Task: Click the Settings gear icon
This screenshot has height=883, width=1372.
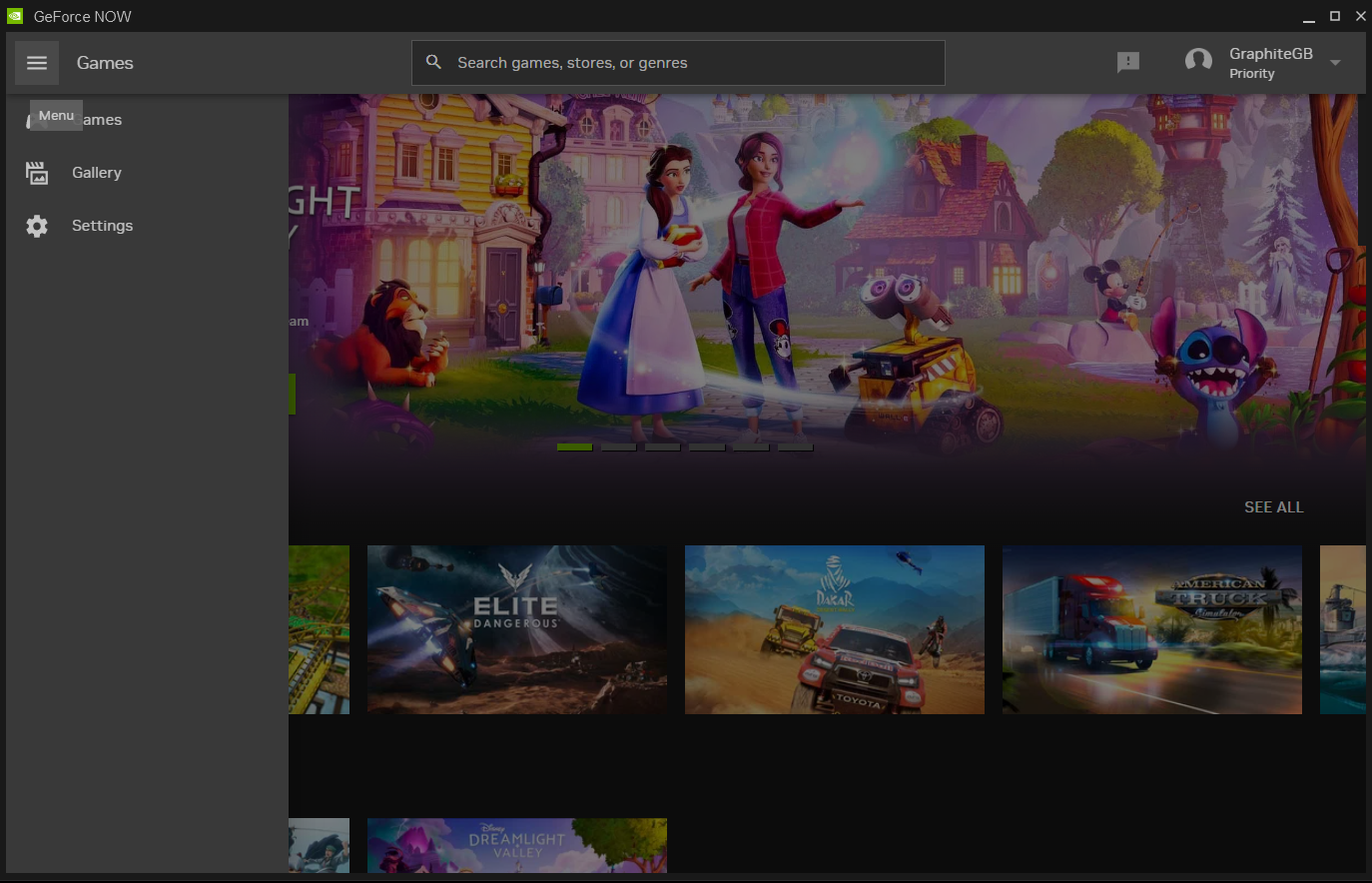Action: [x=37, y=226]
